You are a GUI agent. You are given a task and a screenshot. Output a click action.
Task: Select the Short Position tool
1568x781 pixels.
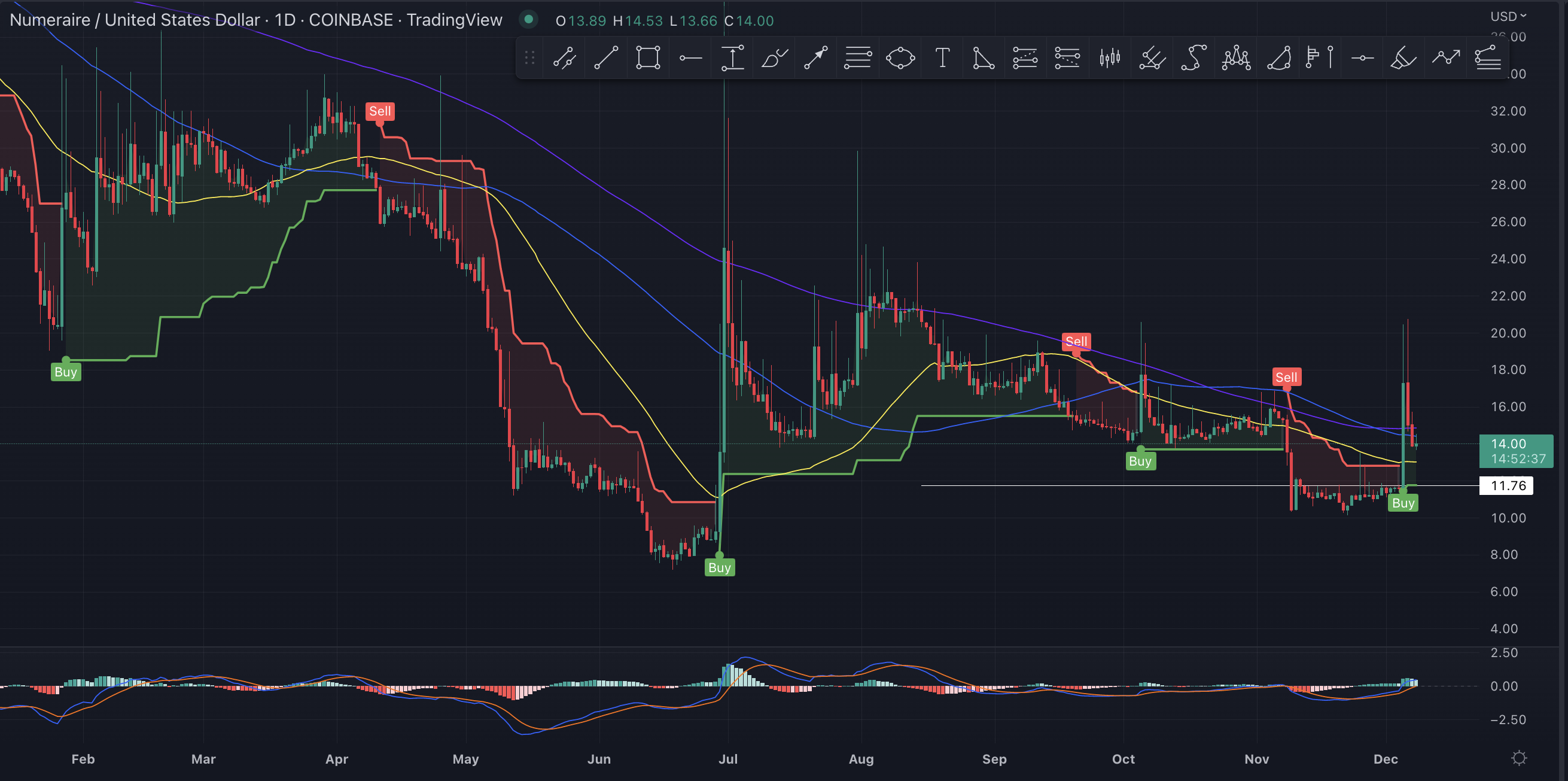[x=1067, y=58]
